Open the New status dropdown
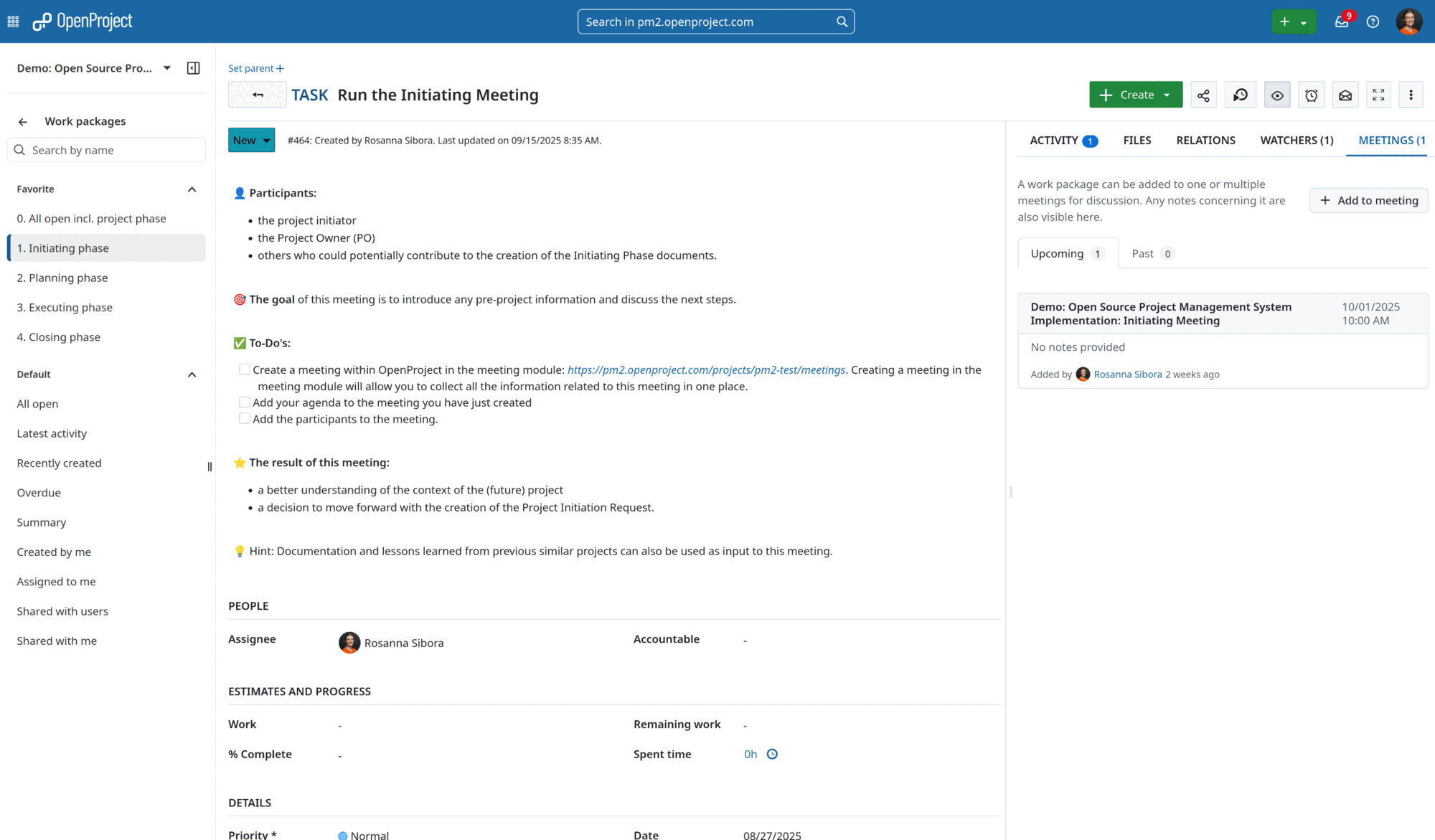Image resolution: width=1435 pixels, height=840 pixels. tap(250, 140)
